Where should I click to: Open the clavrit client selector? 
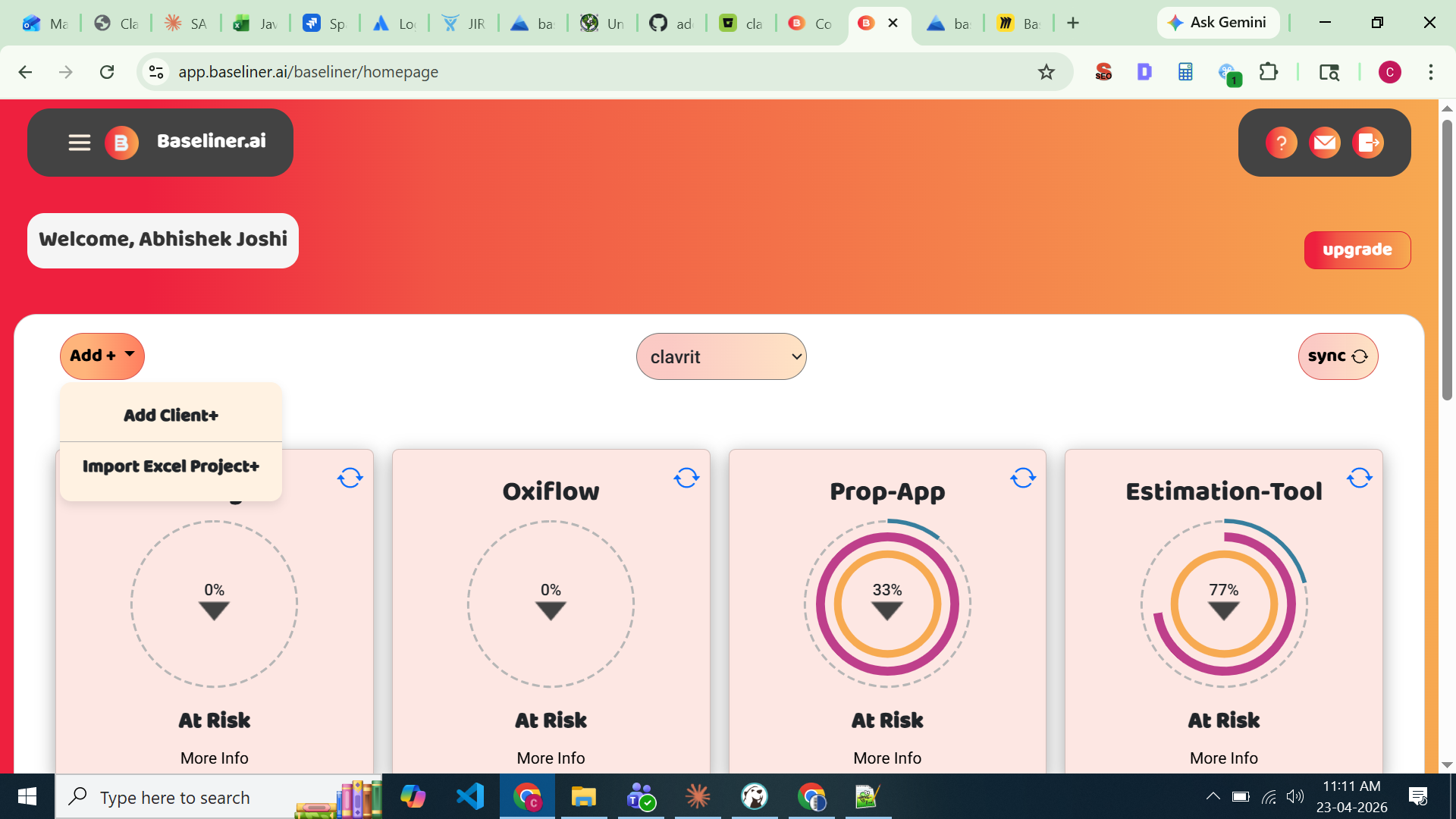point(721,356)
